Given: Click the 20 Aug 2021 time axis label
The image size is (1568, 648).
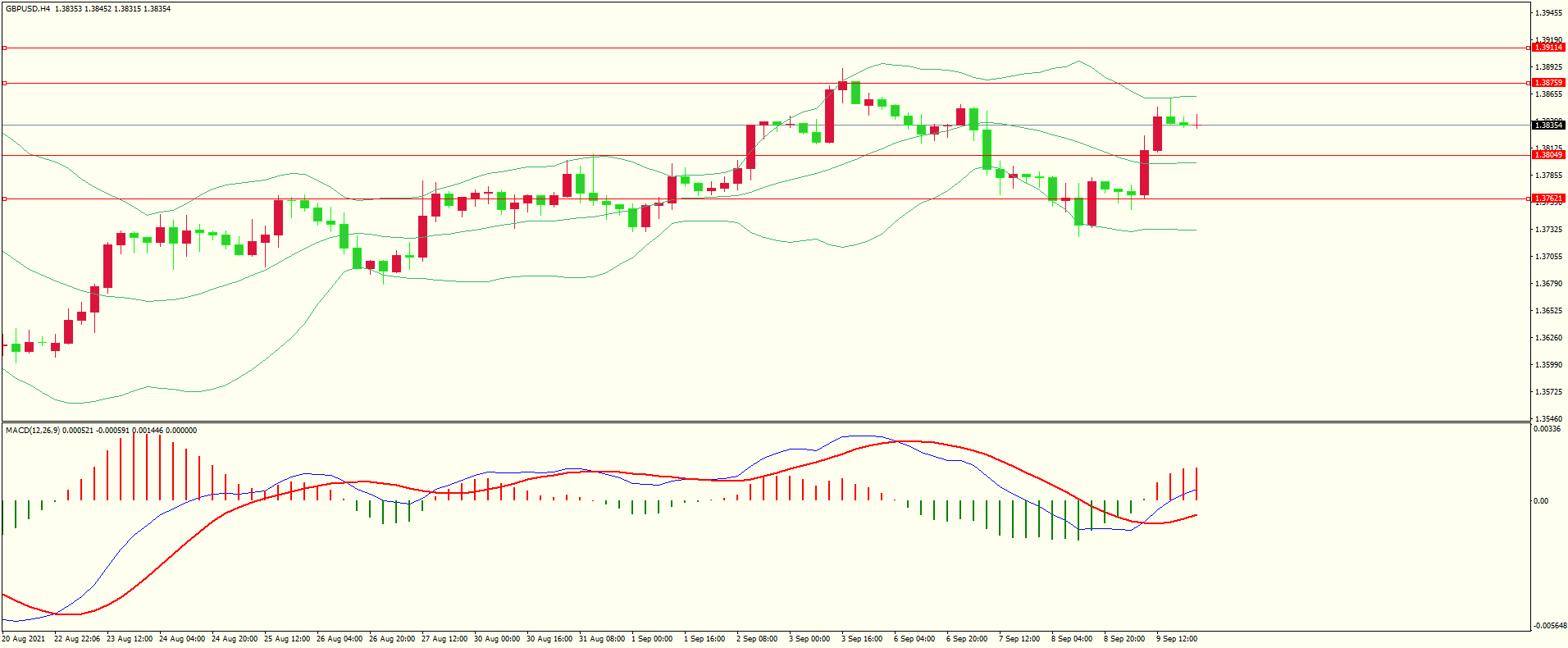Looking at the screenshot, I should 24,639.
